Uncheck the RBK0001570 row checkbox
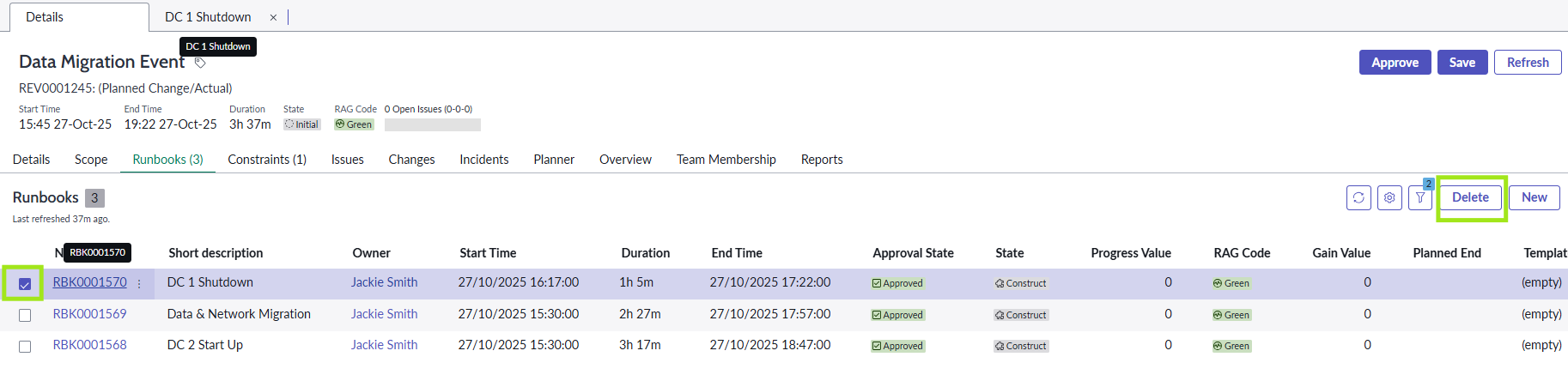Screen dimensions: 1568x375 pos(25,284)
